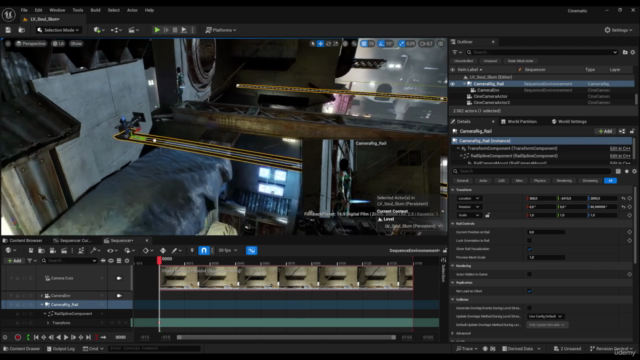Click the Stop simulation button in the main toolbar

[175, 30]
